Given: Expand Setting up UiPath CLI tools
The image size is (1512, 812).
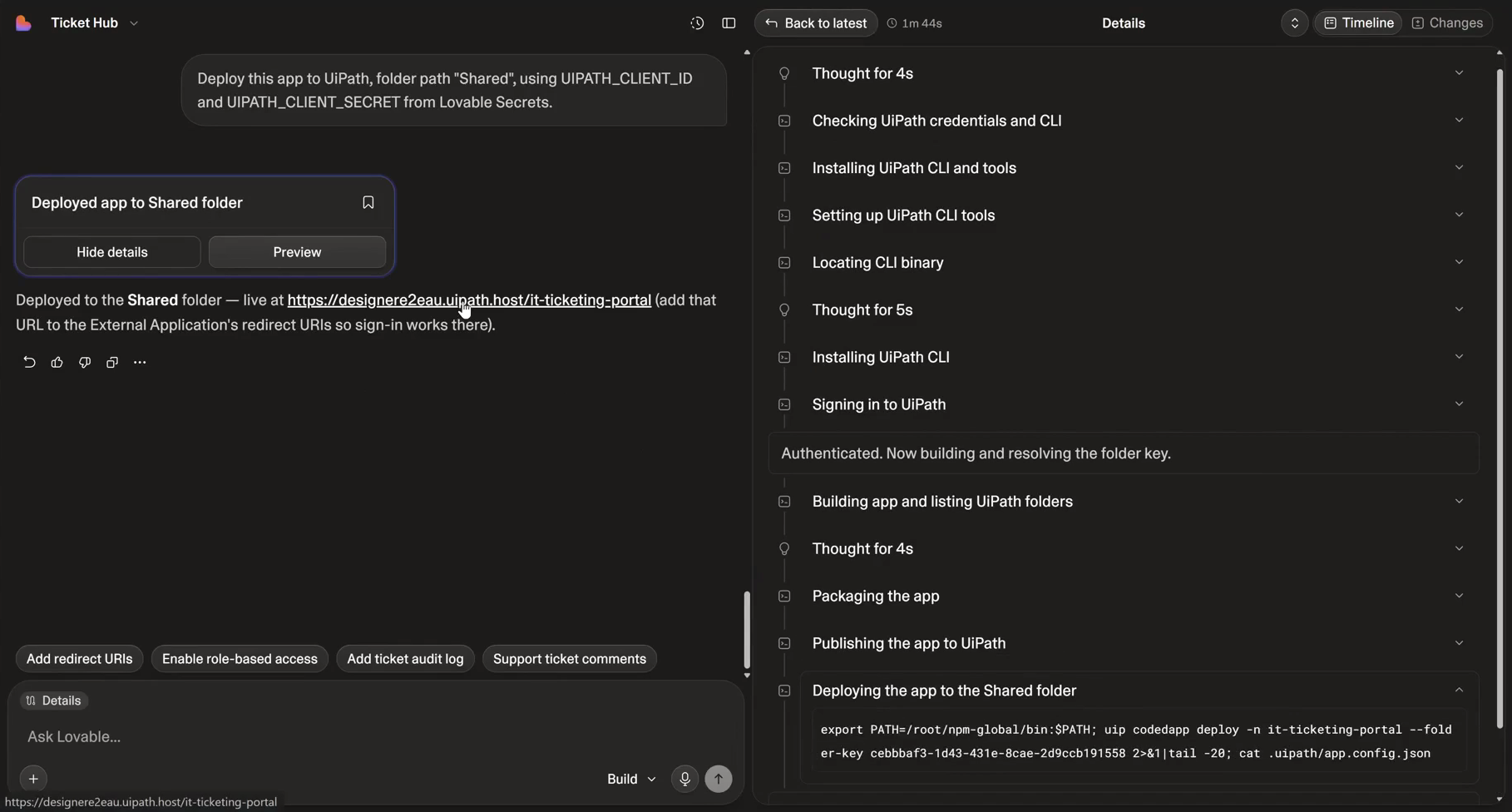Looking at the screenshot, I should [1459, 215].
